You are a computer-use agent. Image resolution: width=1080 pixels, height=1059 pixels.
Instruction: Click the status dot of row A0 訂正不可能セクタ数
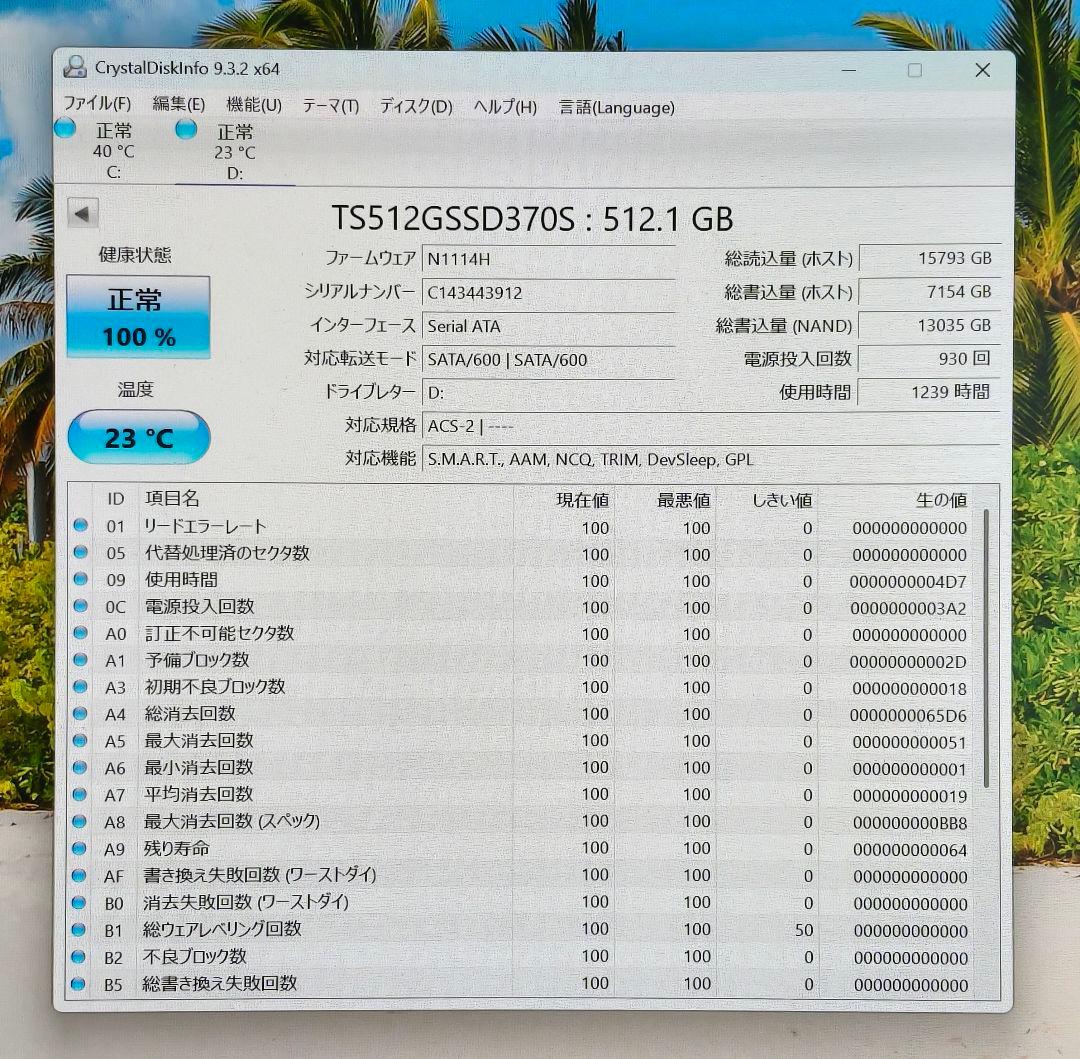[x=81, y=633]
